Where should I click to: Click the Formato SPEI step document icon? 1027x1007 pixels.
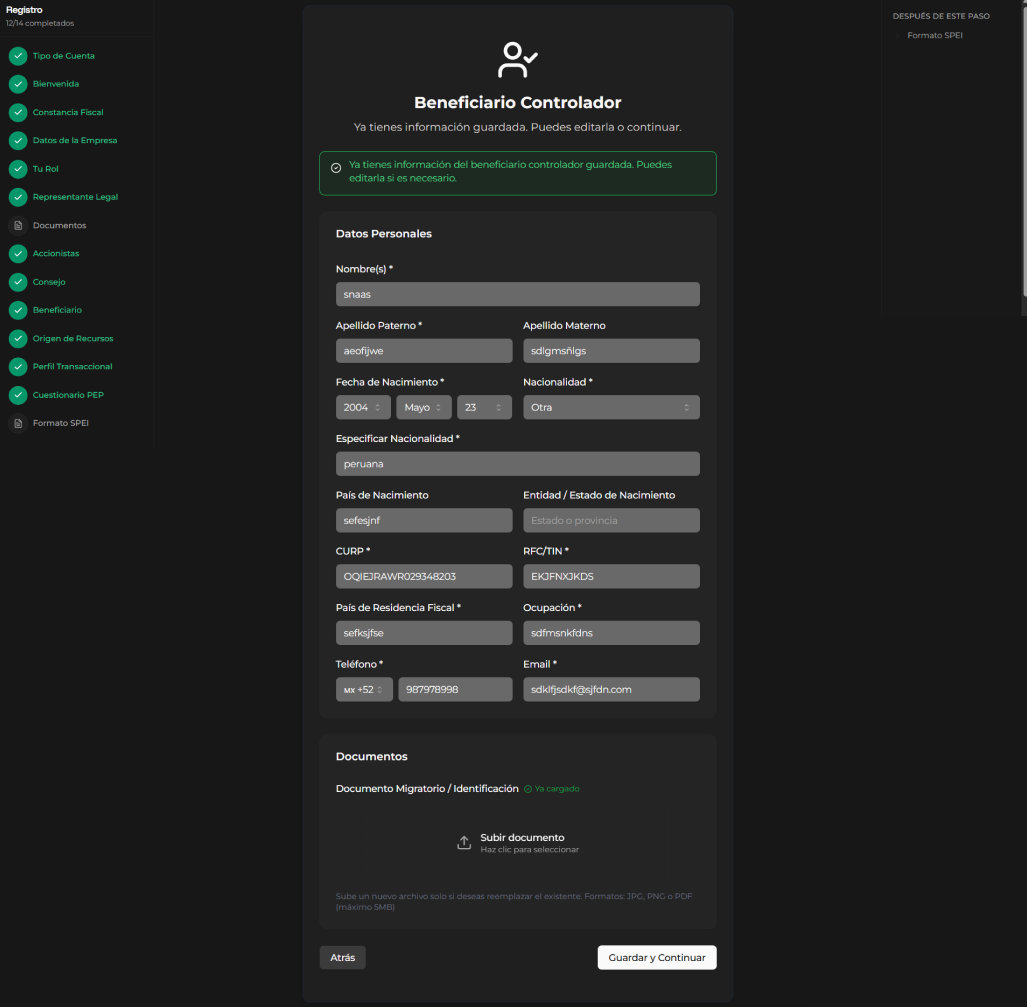(x=18, y=423)
